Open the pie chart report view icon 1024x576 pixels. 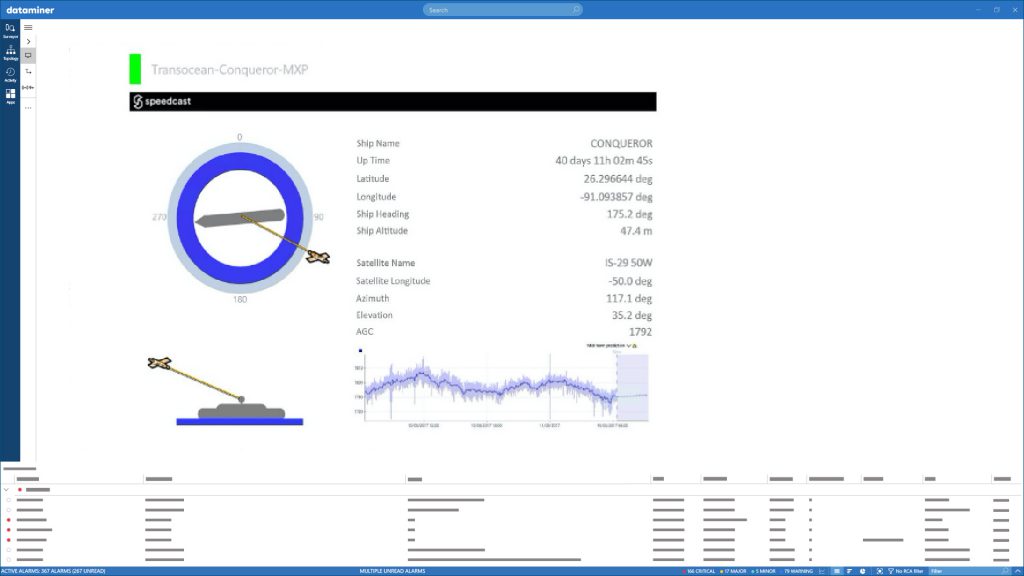[x=863, y=571]
